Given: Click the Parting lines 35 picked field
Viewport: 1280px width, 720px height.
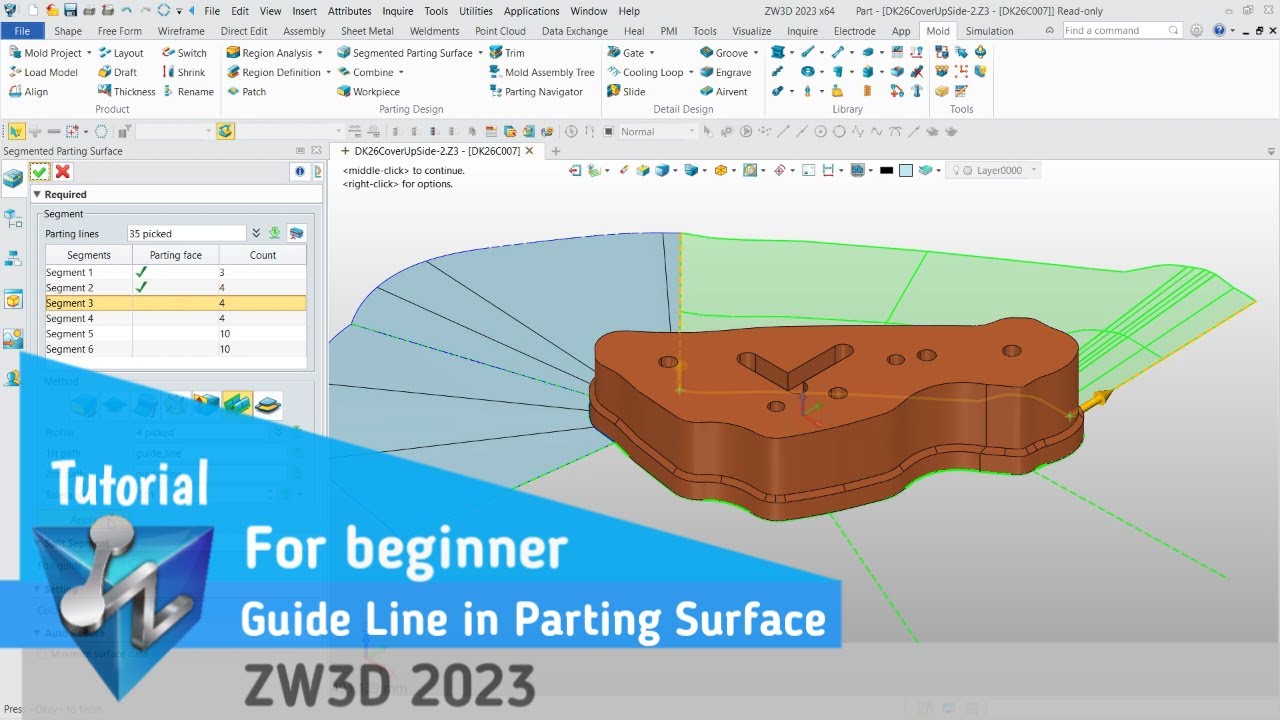Looking at the screenshot, I should click(186, 233).
